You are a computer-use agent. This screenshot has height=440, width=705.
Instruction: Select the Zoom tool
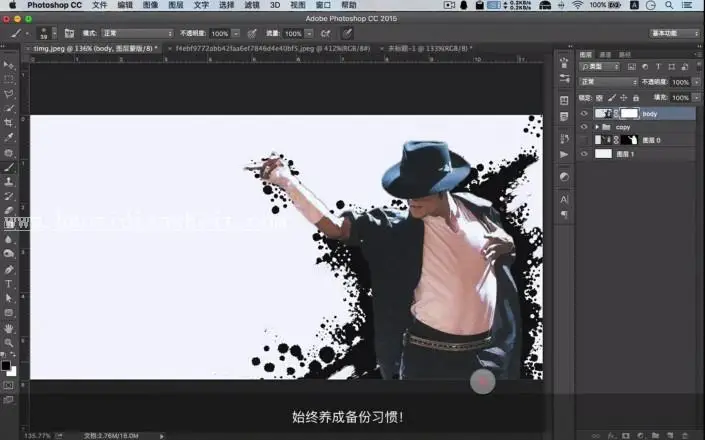(9, 343)
